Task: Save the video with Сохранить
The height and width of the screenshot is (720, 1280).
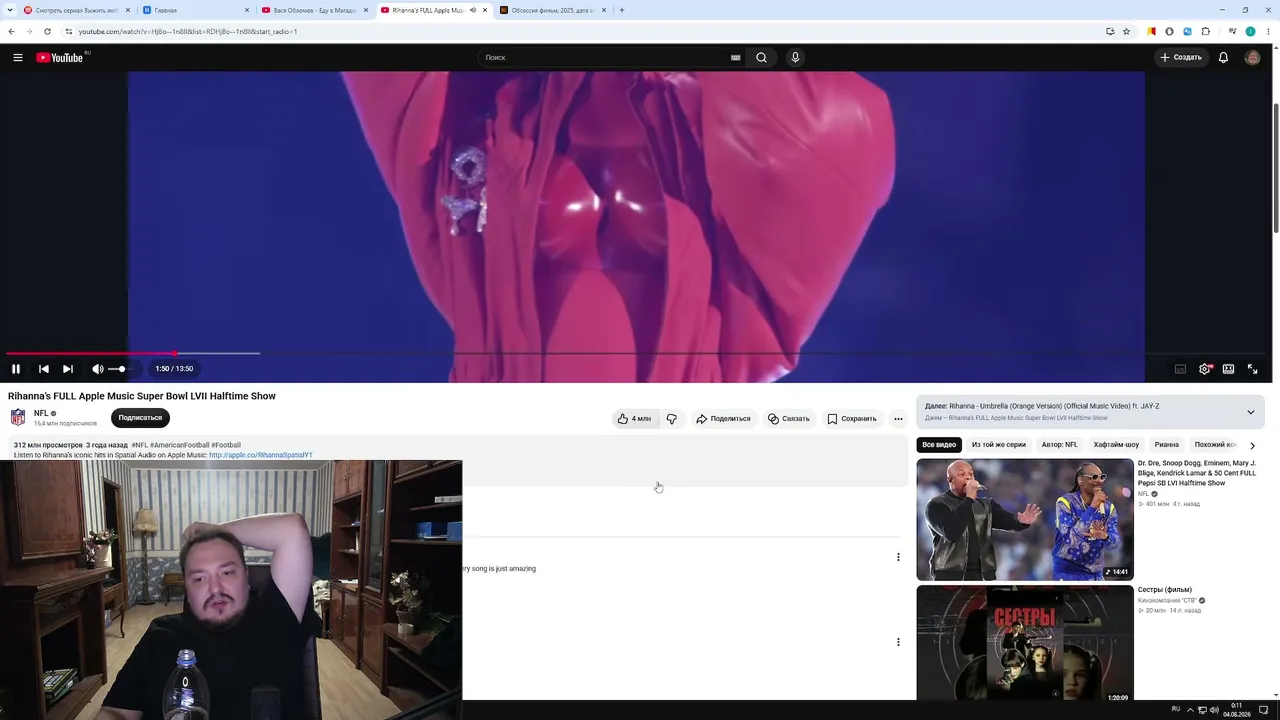Action: coord(852,419)
